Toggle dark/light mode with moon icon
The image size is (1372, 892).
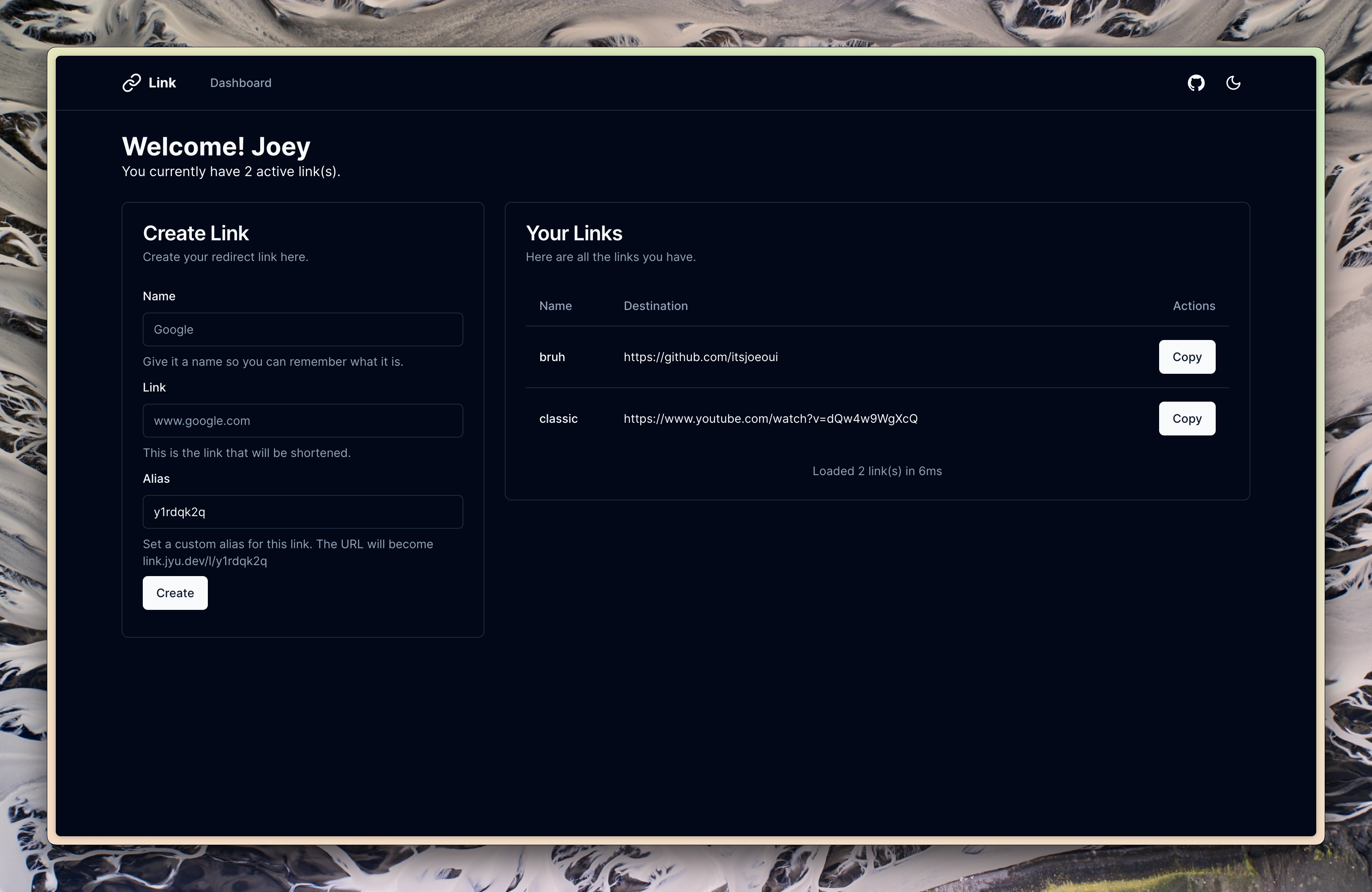pyautogui.click(x=1233, y=82)
